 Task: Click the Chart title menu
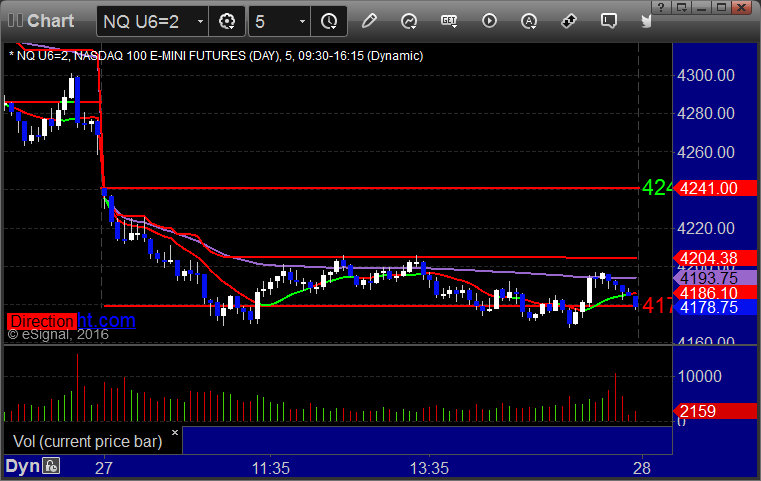(x=41, y=21)
